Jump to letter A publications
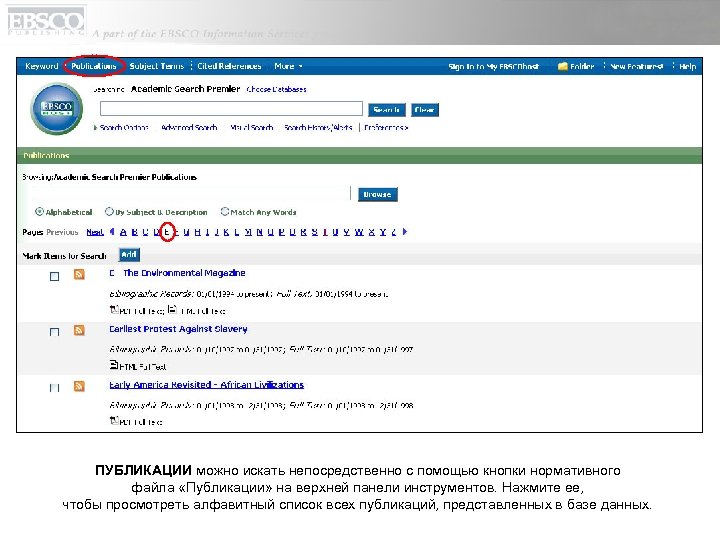The image size is (720, 540). click(x=123, y=232)
